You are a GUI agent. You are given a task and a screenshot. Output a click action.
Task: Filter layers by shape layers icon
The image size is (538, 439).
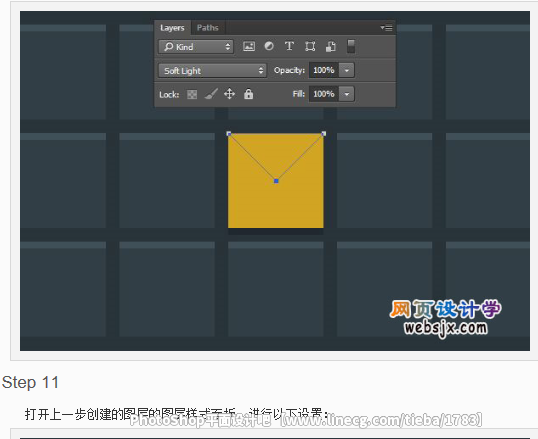pyautogui.click(x=310, y=46)
